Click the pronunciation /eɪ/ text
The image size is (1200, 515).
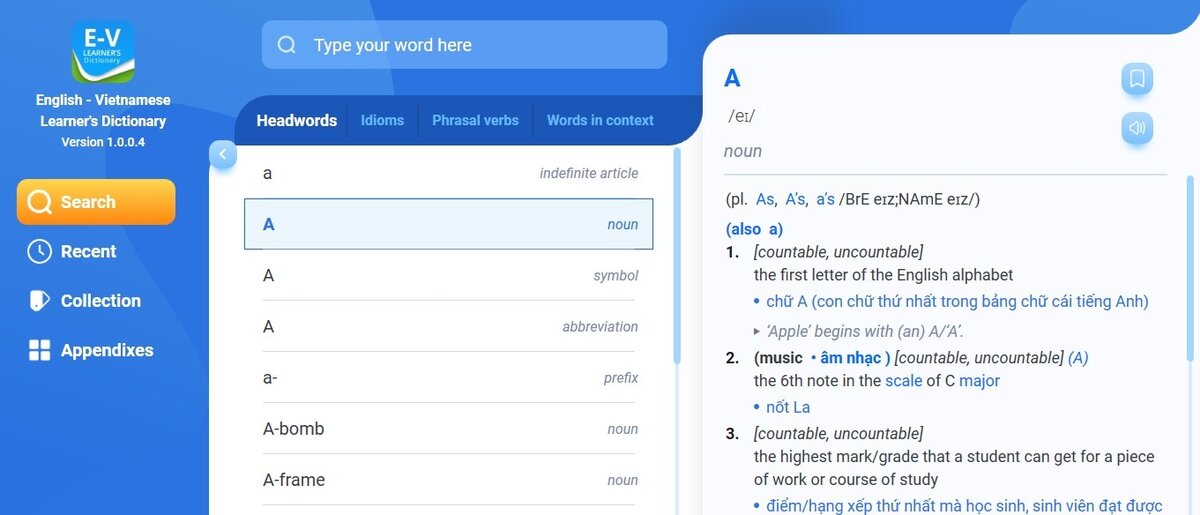pos(741,116)
